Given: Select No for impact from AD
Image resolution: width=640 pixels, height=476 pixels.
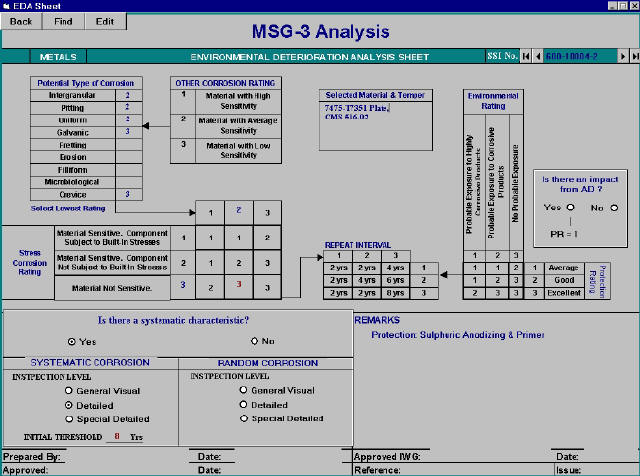Looking at the screenshot, I should [614, 208].
